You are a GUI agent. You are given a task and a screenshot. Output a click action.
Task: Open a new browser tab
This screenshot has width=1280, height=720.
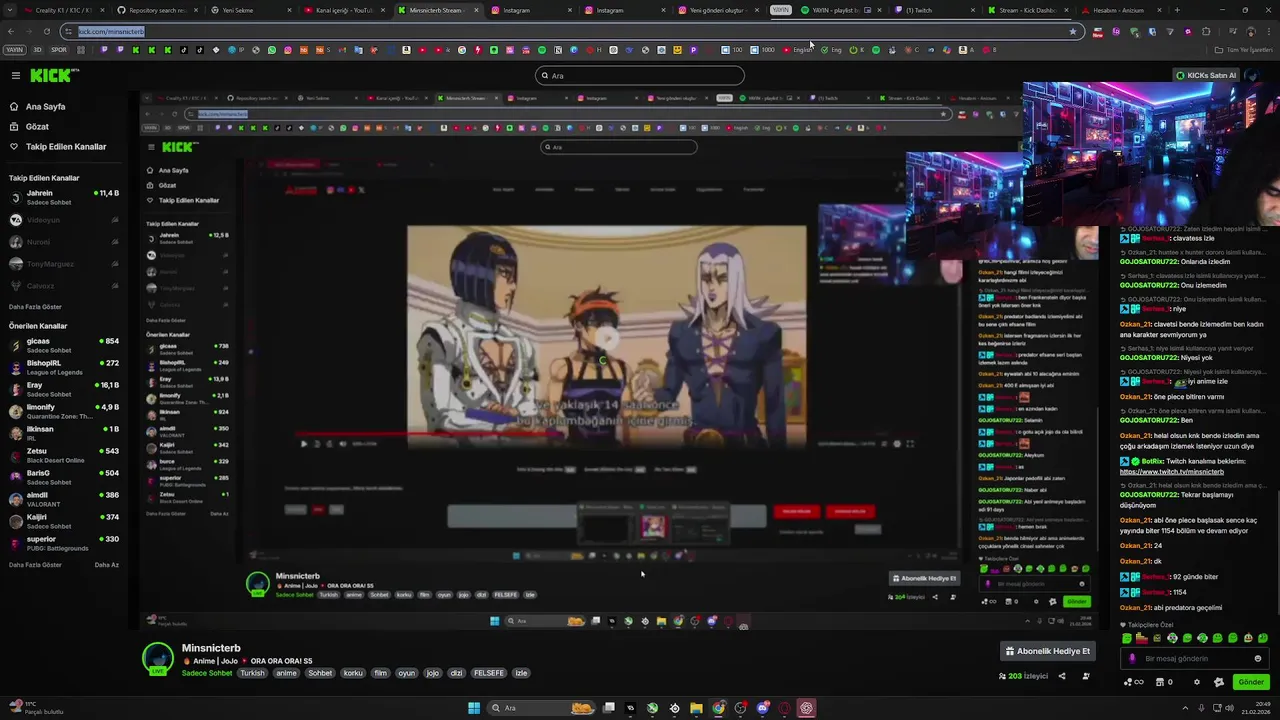coord(1177,10)
